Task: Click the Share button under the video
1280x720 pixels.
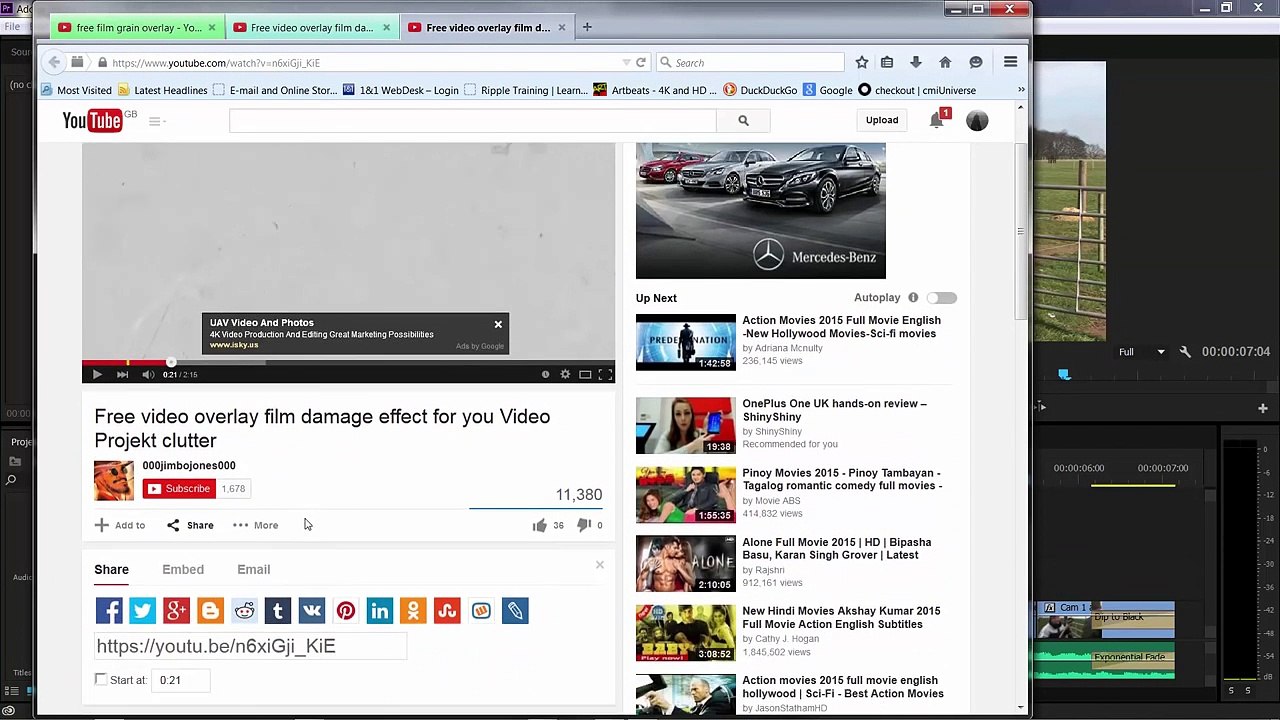Action: click(x=190, y=525)
